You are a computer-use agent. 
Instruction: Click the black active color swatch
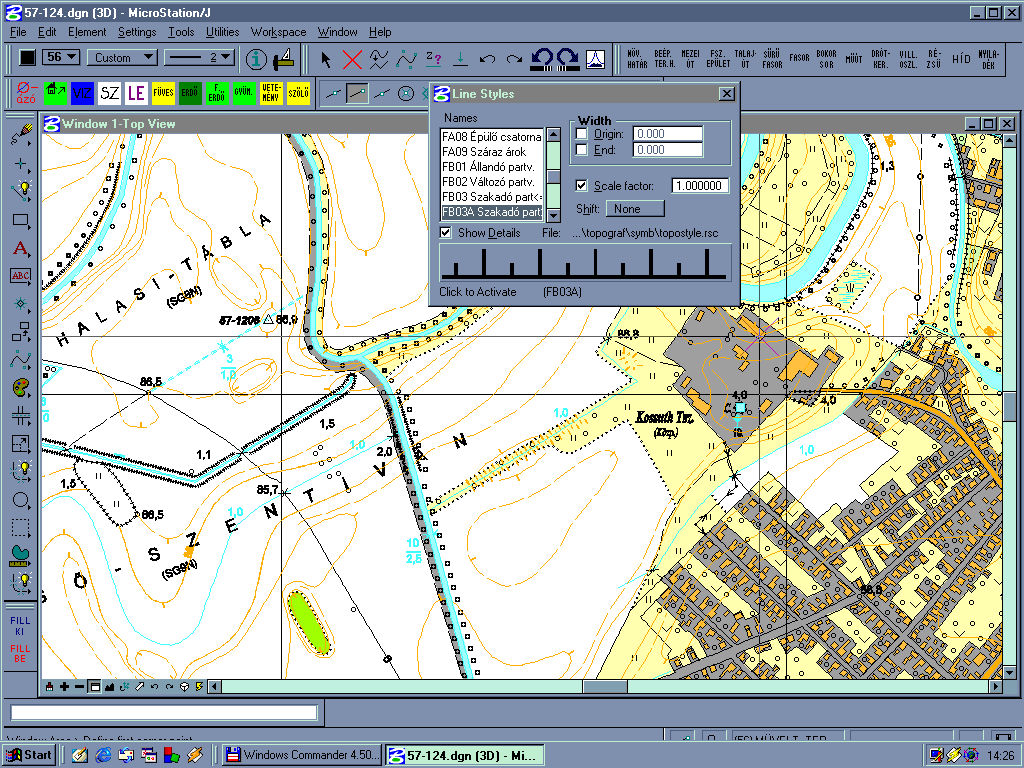pyautogui.click(x=27, y=58)
